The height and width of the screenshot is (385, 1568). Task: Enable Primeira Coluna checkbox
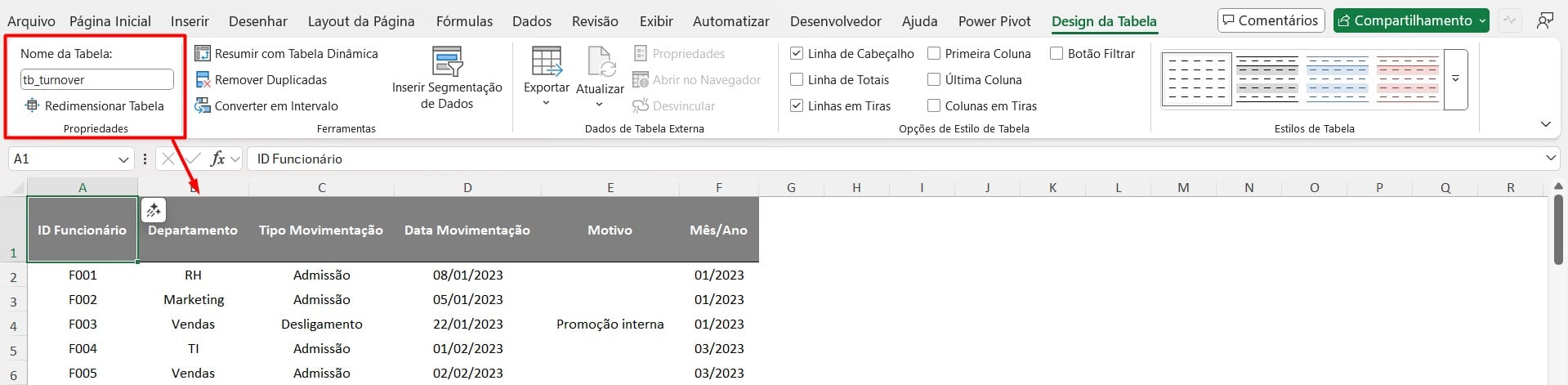pos(934,53)
